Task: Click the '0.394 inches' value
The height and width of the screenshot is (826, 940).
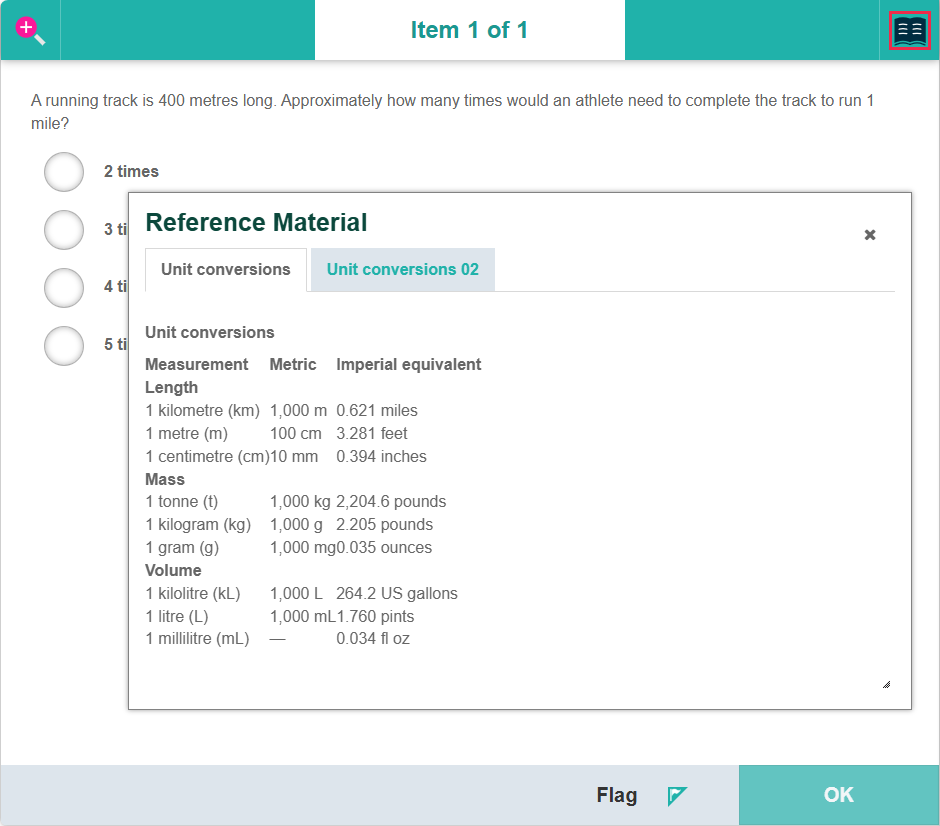Action: pyautogui.click(x=381, y=457)
